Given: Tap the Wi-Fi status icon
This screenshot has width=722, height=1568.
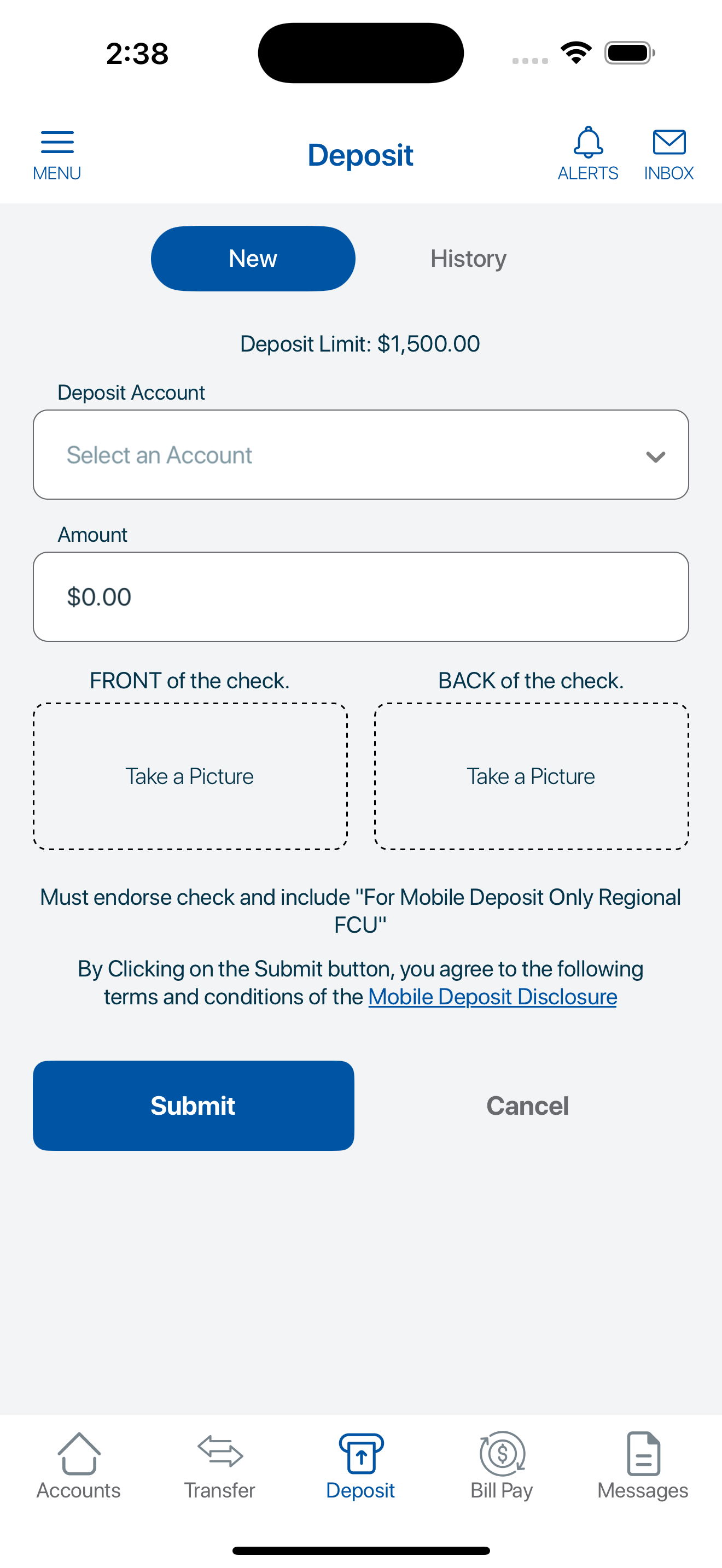Looking at the screenshot, I should [x=576, y=52].
